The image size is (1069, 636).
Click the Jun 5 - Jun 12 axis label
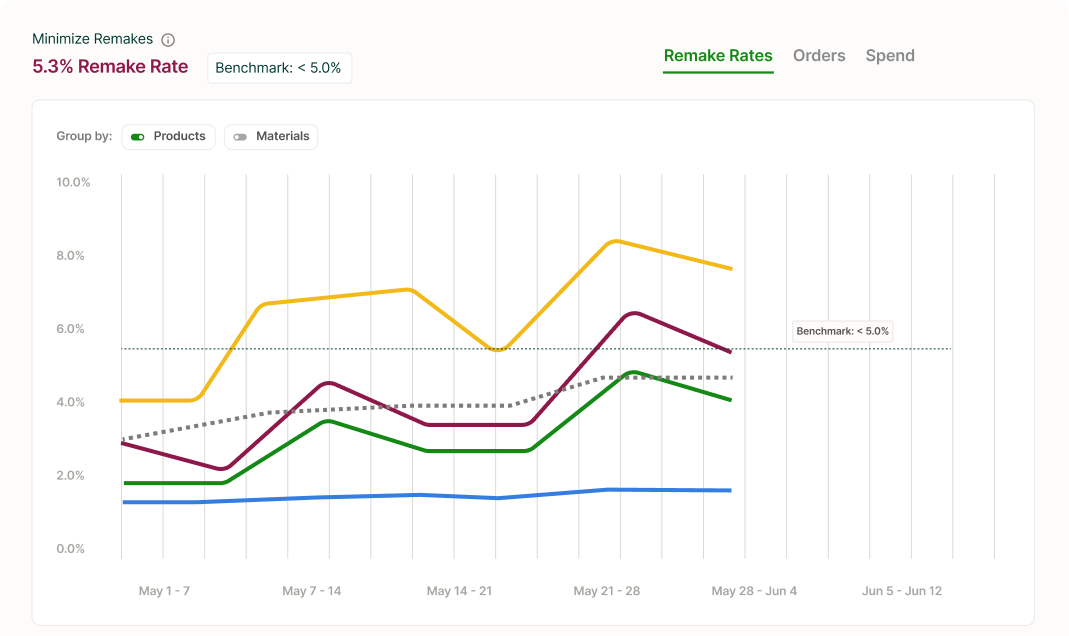tap(902, 591)
